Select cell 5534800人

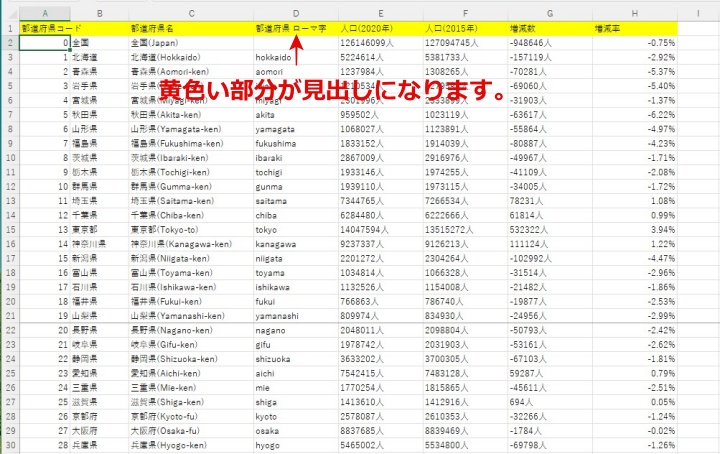pos(465,445)
